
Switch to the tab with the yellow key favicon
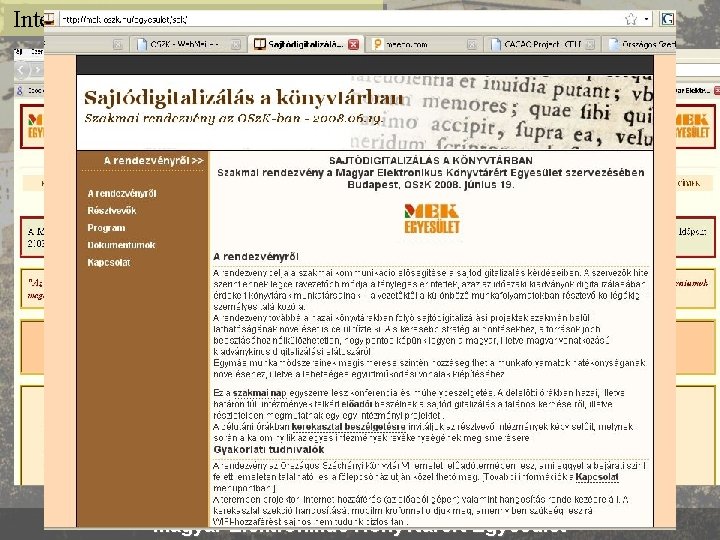pyautogui.click(x=422, y=45)
